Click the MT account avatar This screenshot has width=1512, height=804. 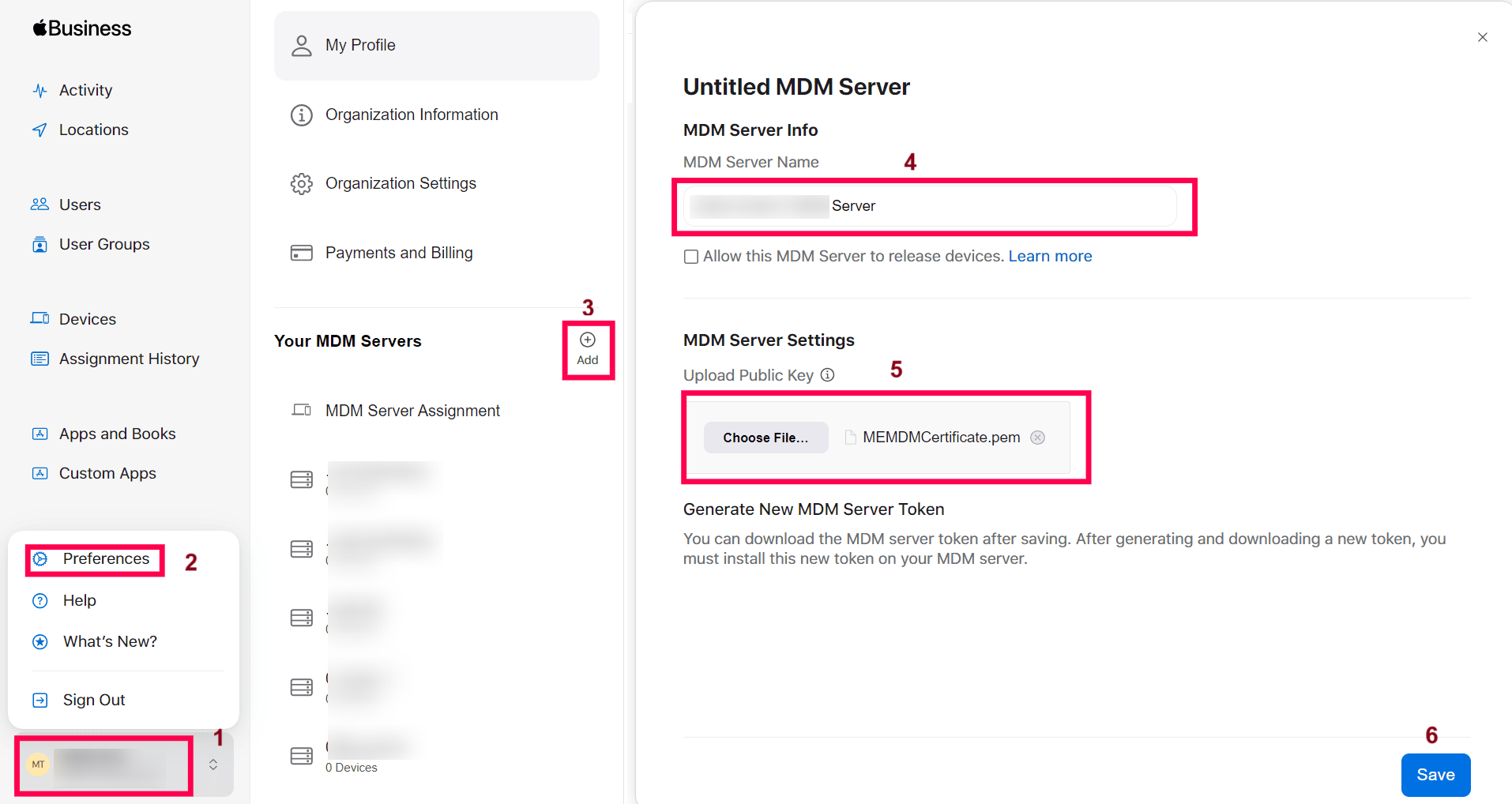tap(38, 765)
